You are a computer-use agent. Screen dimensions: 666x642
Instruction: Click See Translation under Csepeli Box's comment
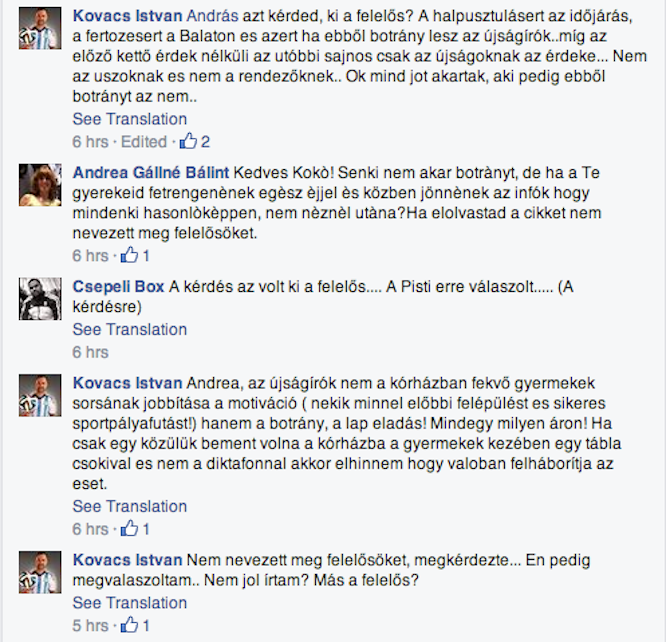point(130,329)
